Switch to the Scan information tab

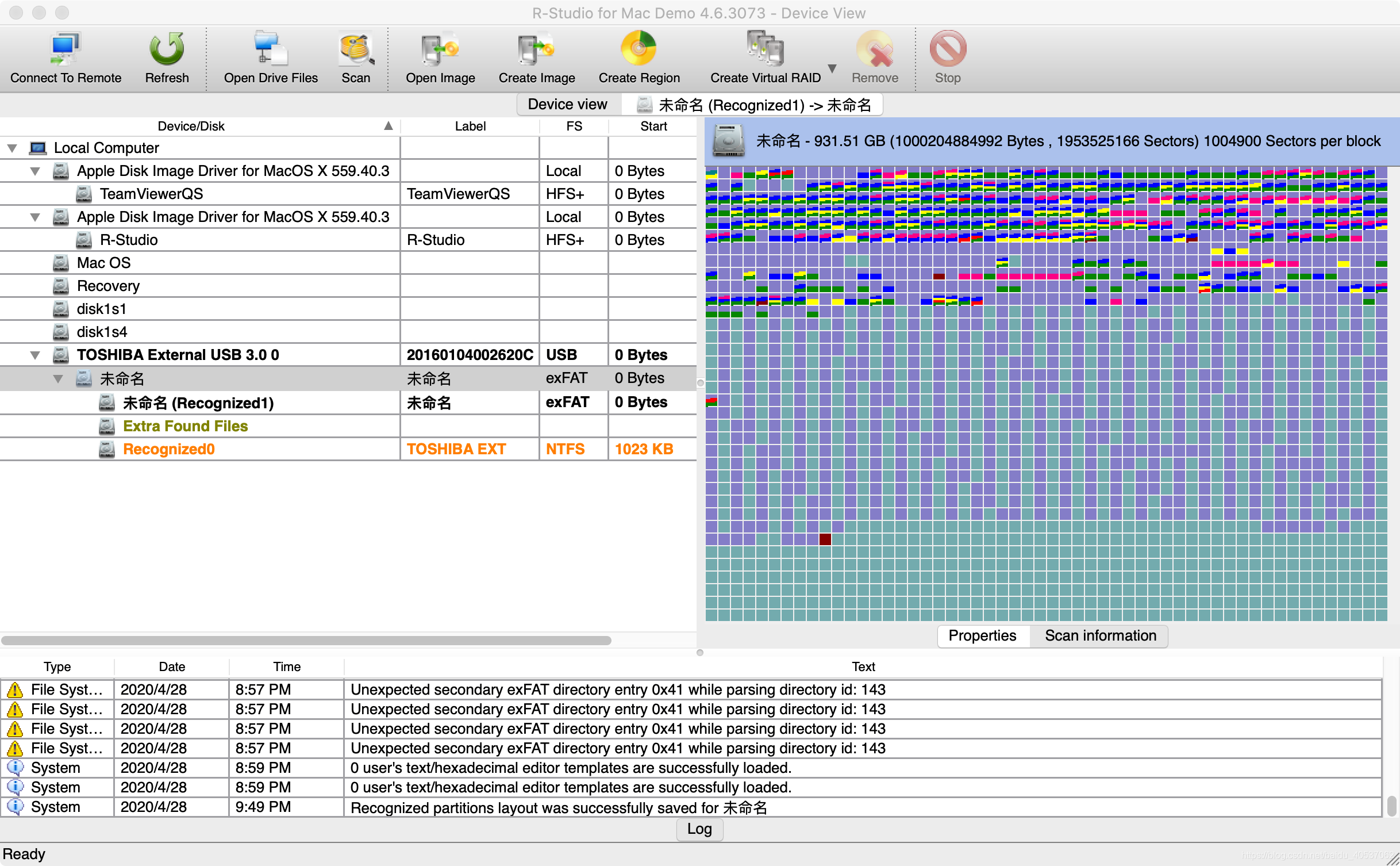pos(1100,635)
